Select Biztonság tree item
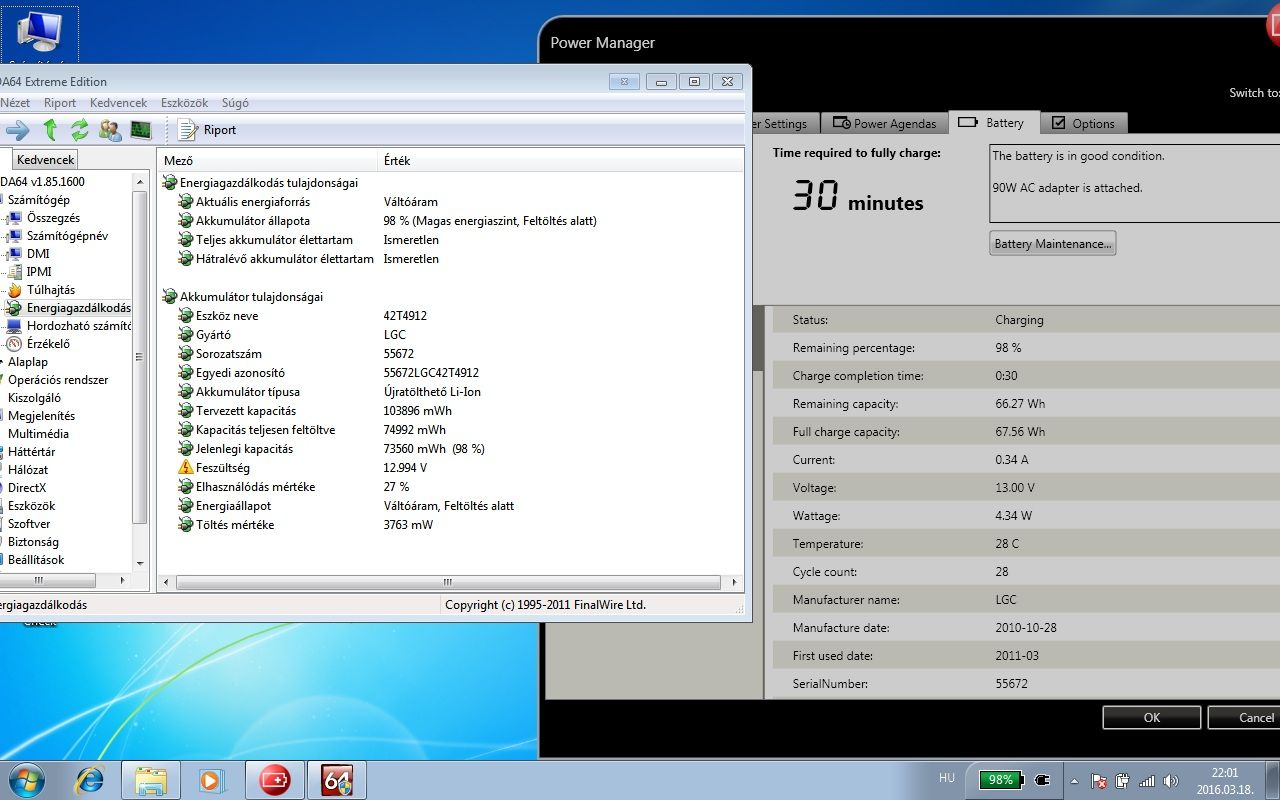 click(33, 542)
